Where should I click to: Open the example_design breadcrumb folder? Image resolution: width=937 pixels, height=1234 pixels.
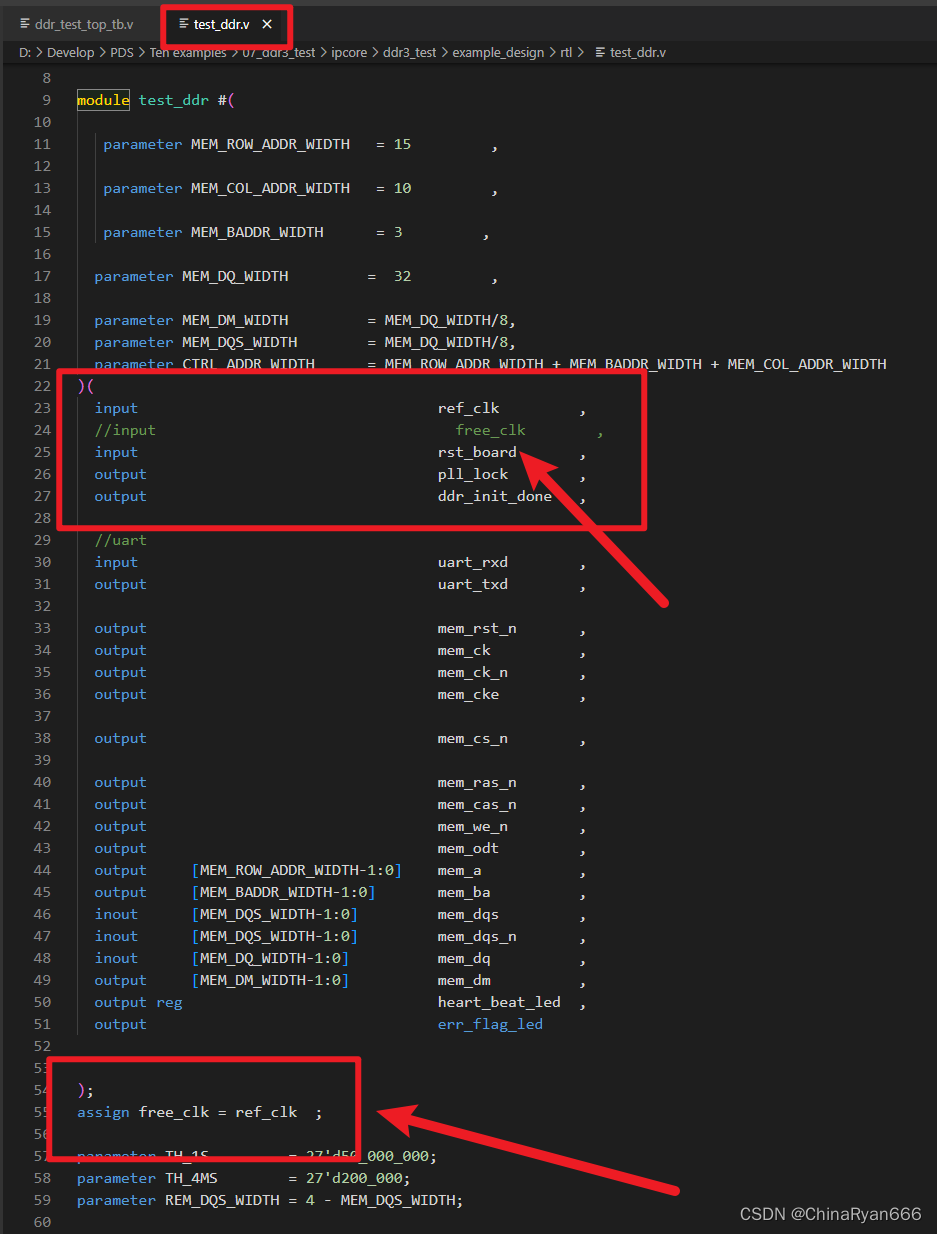[x=498, y=52]
